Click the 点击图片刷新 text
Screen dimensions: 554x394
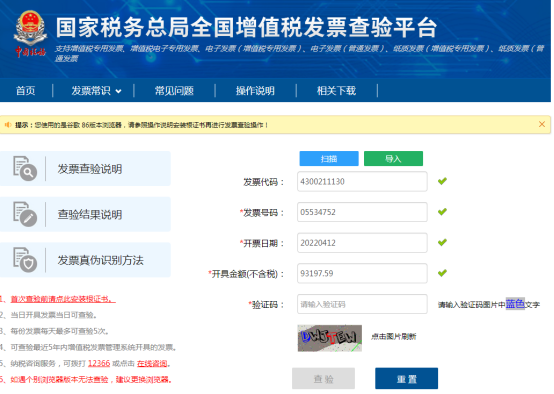(394, 336)
